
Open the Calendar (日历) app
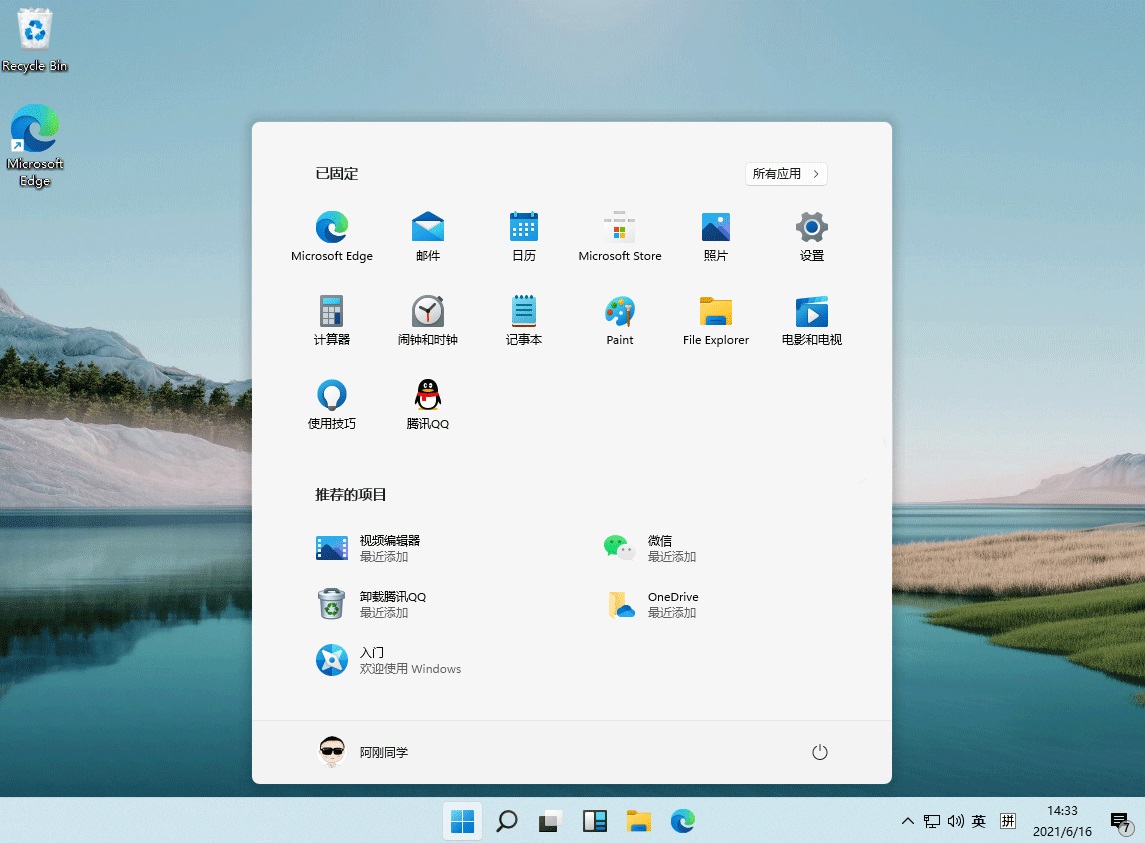click(523, 235)
